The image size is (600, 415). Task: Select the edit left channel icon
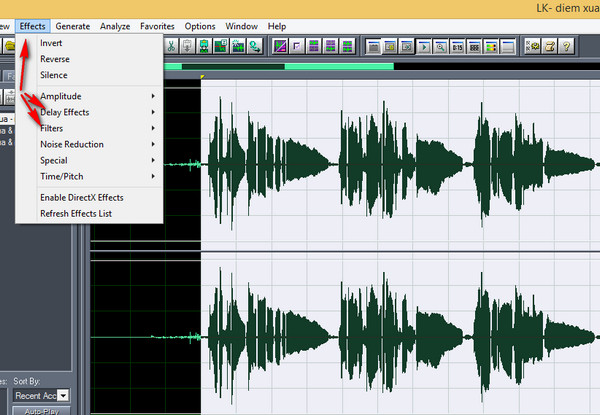pyautogui.click(x=314, y=47)
